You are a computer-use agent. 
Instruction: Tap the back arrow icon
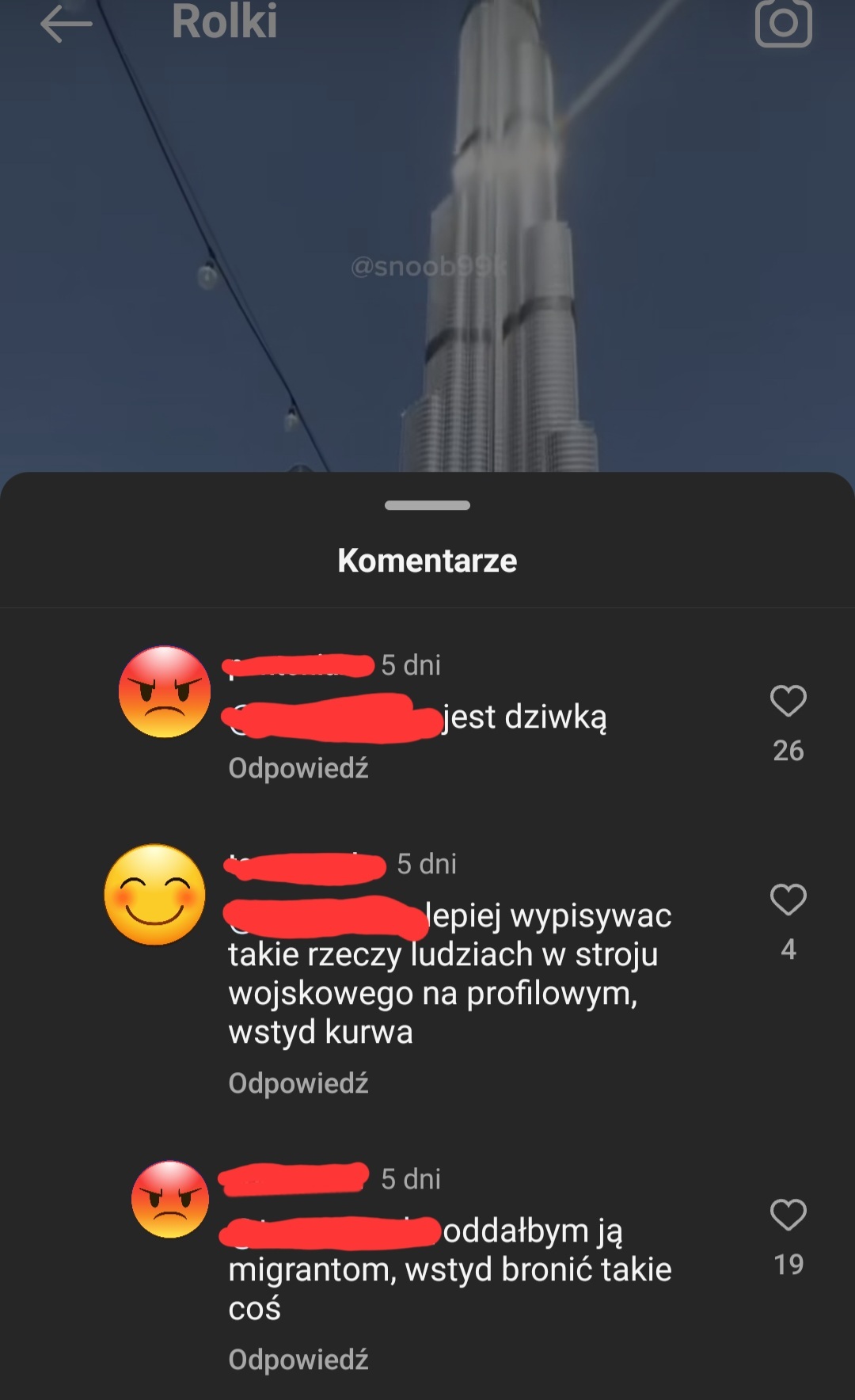[x=66, y=24]
